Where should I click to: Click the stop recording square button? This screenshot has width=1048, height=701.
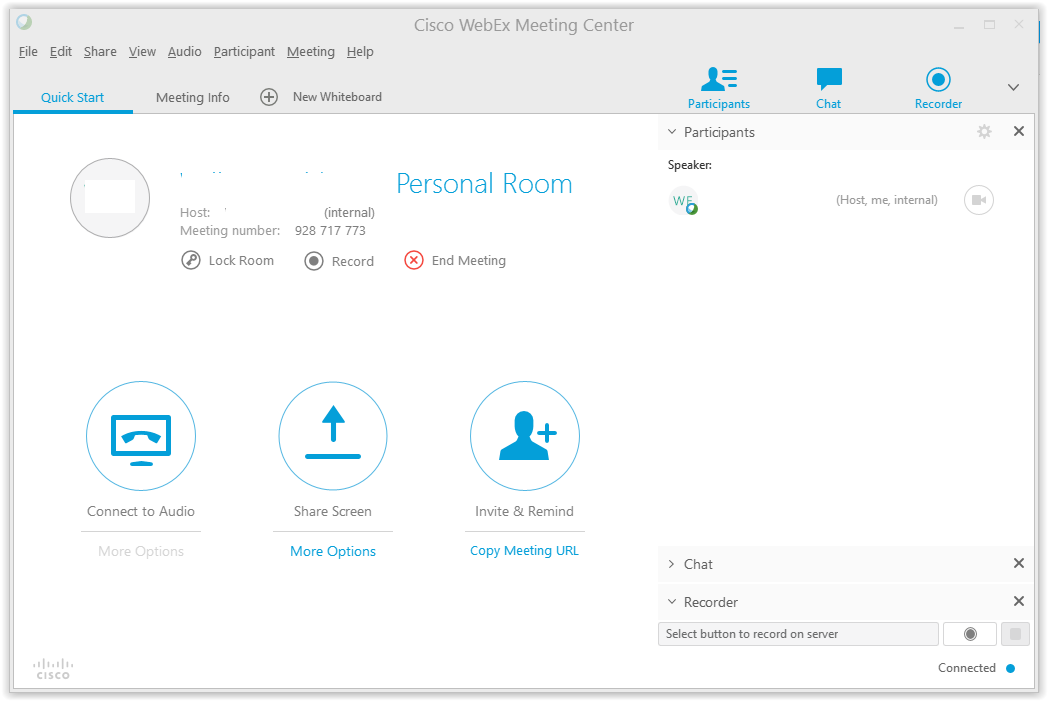click(x=1015, y=634)
